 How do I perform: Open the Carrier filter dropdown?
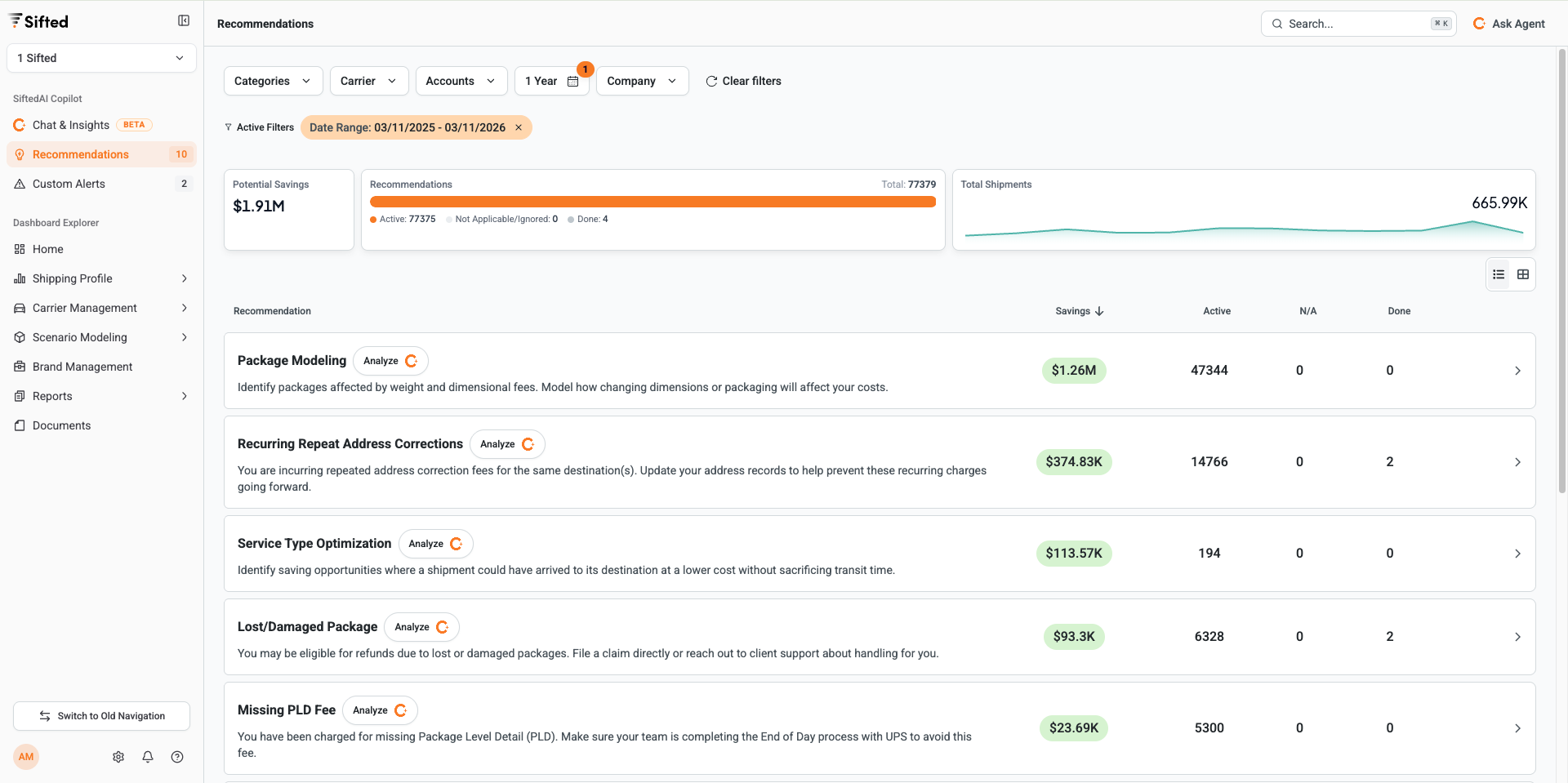(x=368, y=81)
